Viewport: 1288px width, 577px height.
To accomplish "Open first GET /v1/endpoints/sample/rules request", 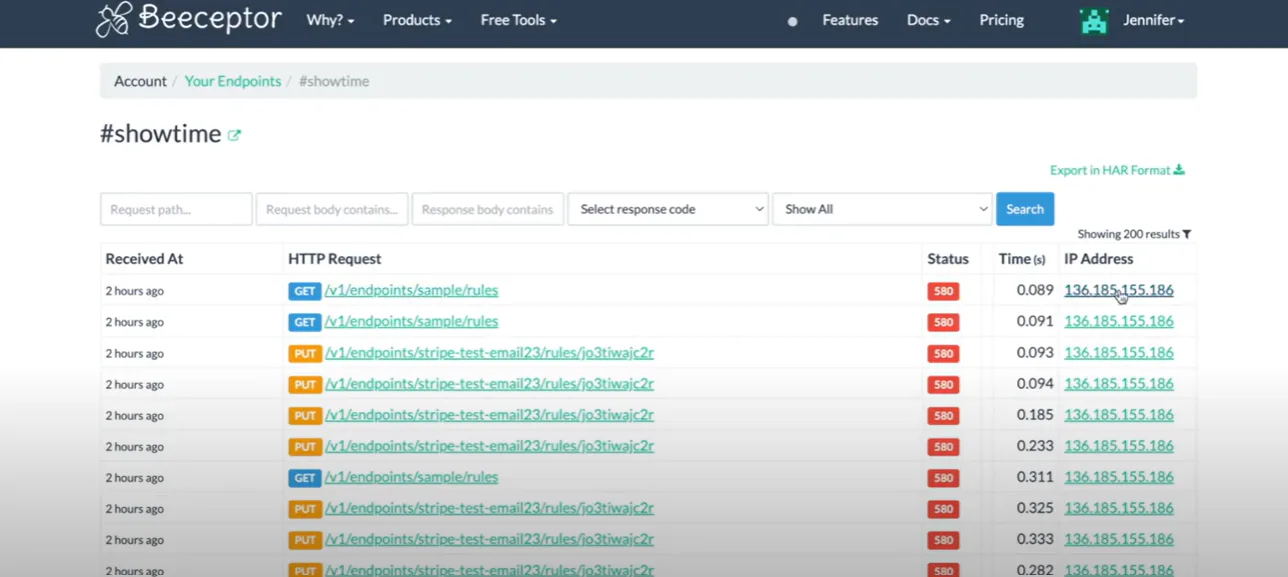I will [x=411, y=291].
